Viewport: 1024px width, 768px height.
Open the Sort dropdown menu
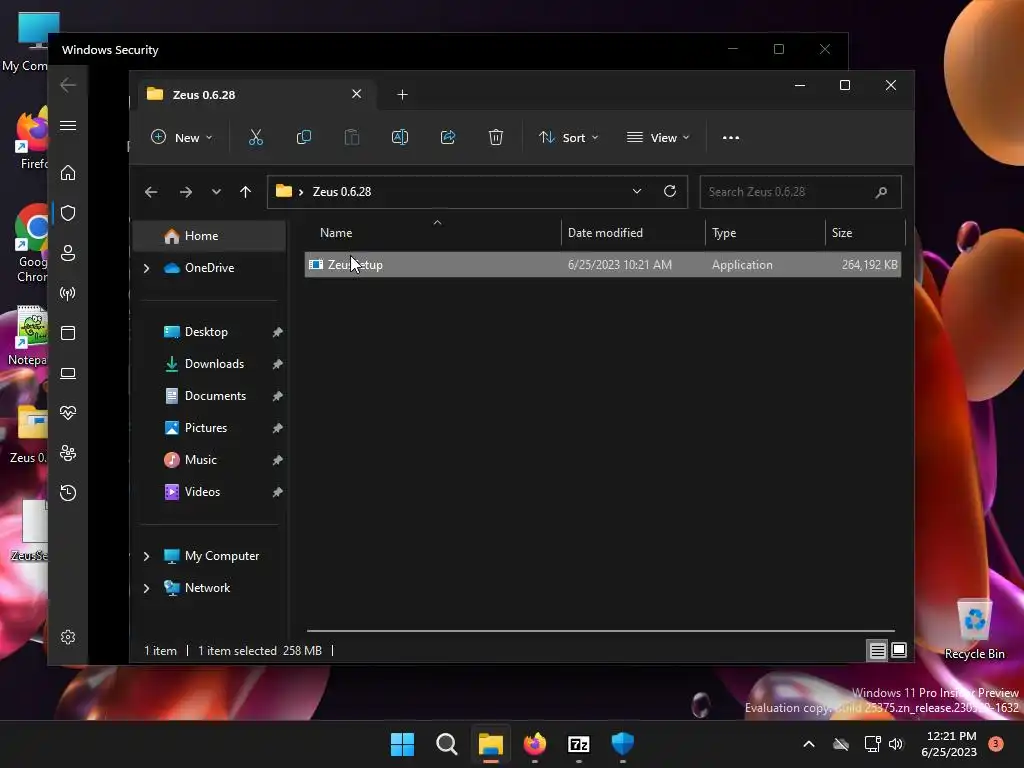coord(568,138)
